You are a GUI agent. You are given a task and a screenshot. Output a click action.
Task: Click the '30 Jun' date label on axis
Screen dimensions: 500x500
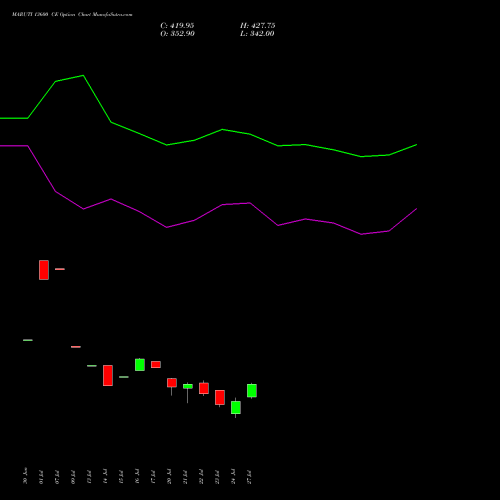pos(25,476)
